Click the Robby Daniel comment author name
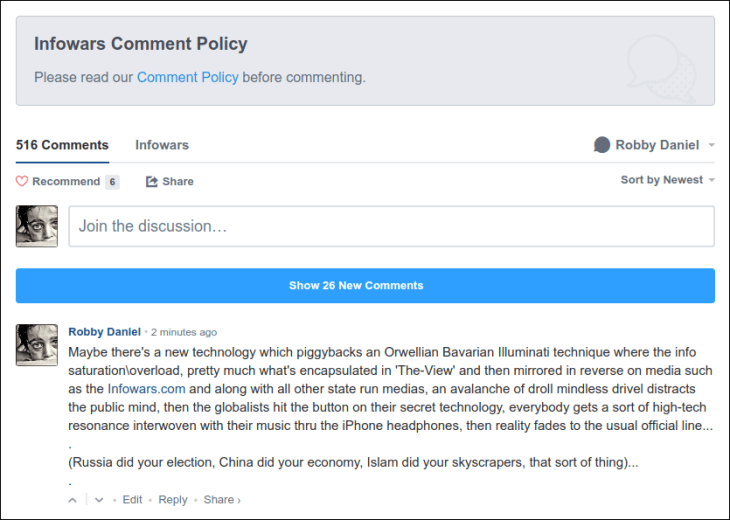The height and width of the screenshot is (520, 730). pyautogui.click(x=105, y=332)
